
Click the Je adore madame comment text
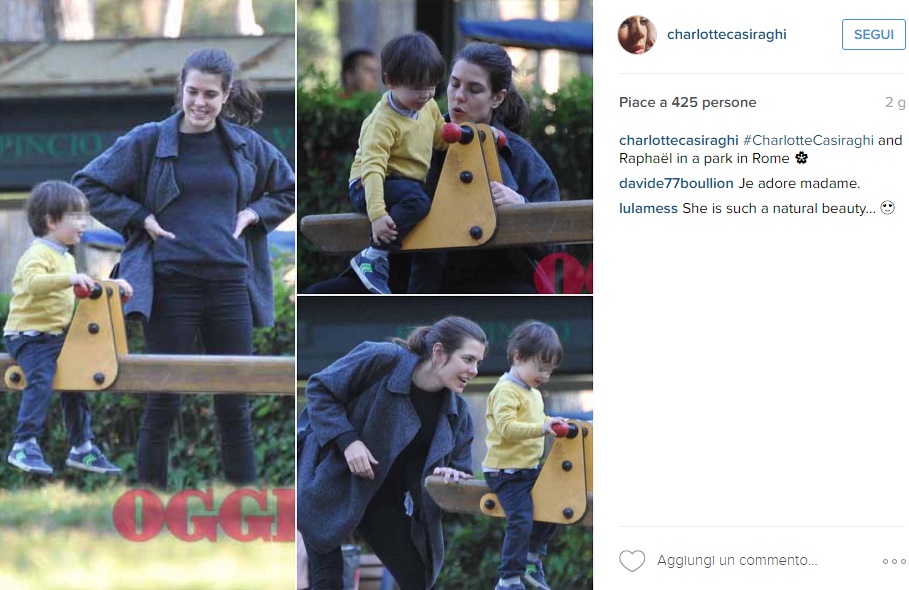click(799, 183)
